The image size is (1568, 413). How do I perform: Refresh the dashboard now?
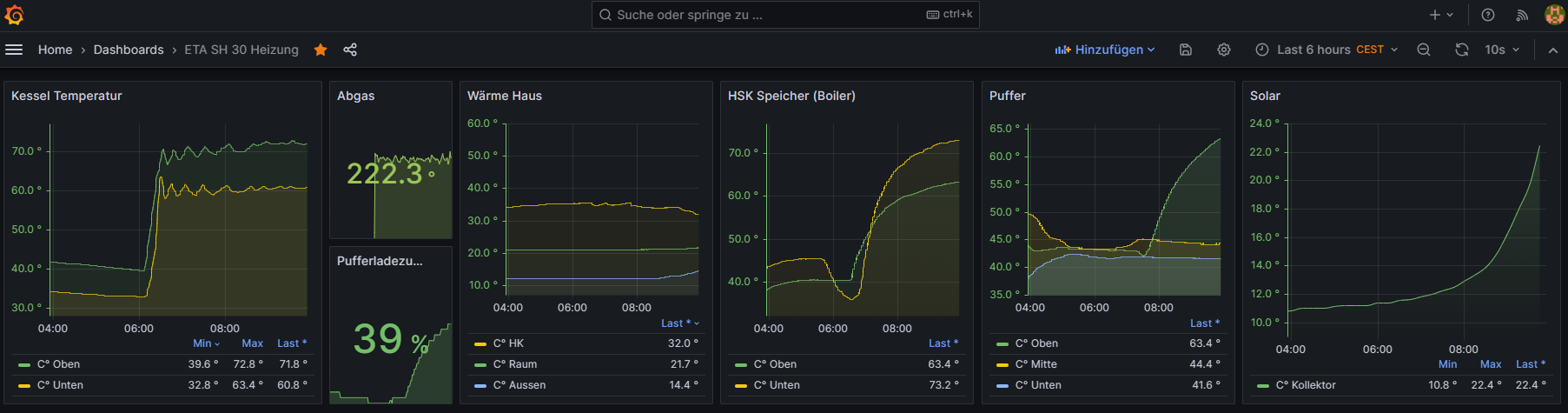[1461, 50]
